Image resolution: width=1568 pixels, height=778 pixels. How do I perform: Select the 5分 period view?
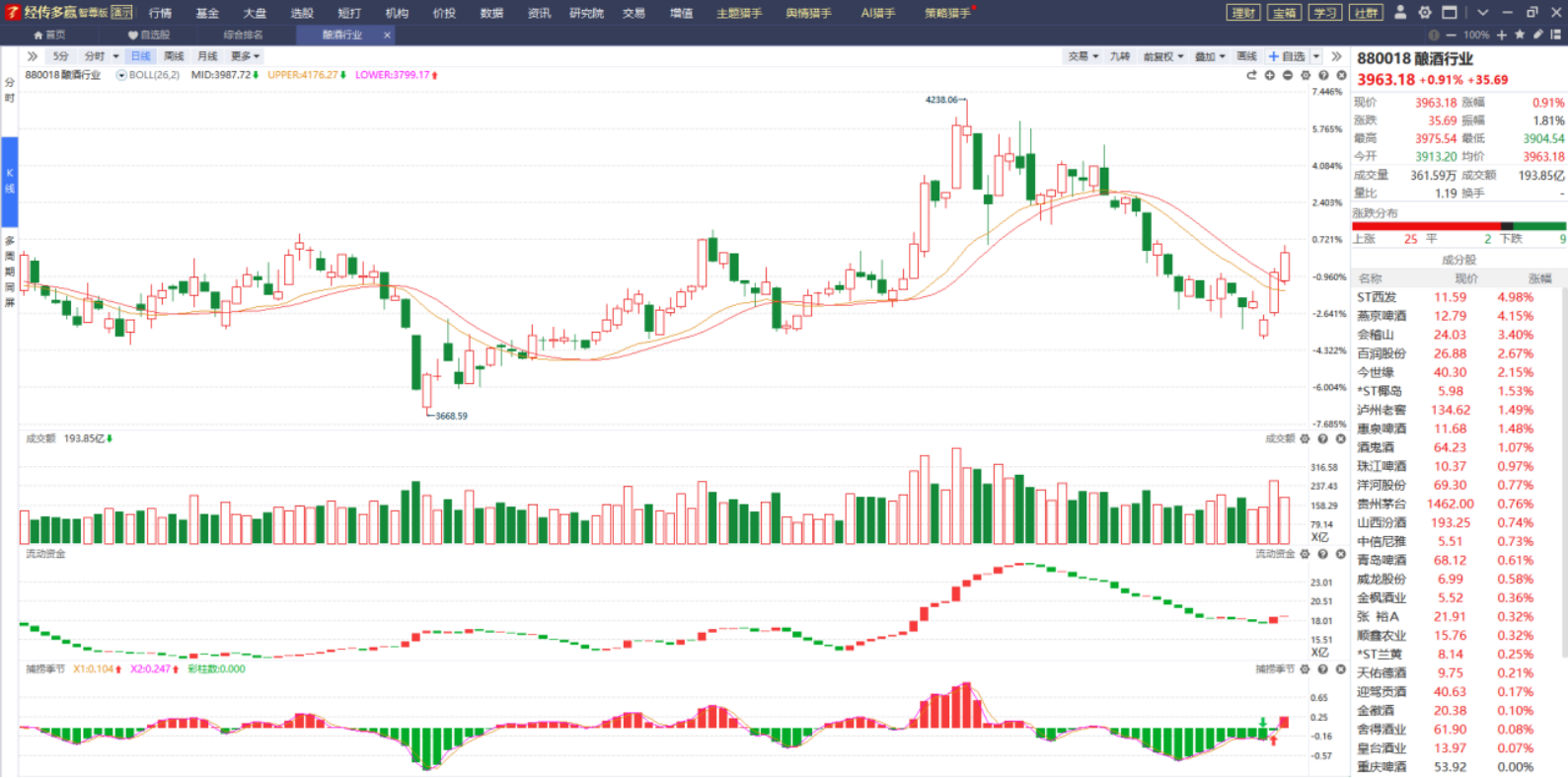coord(61,56)
